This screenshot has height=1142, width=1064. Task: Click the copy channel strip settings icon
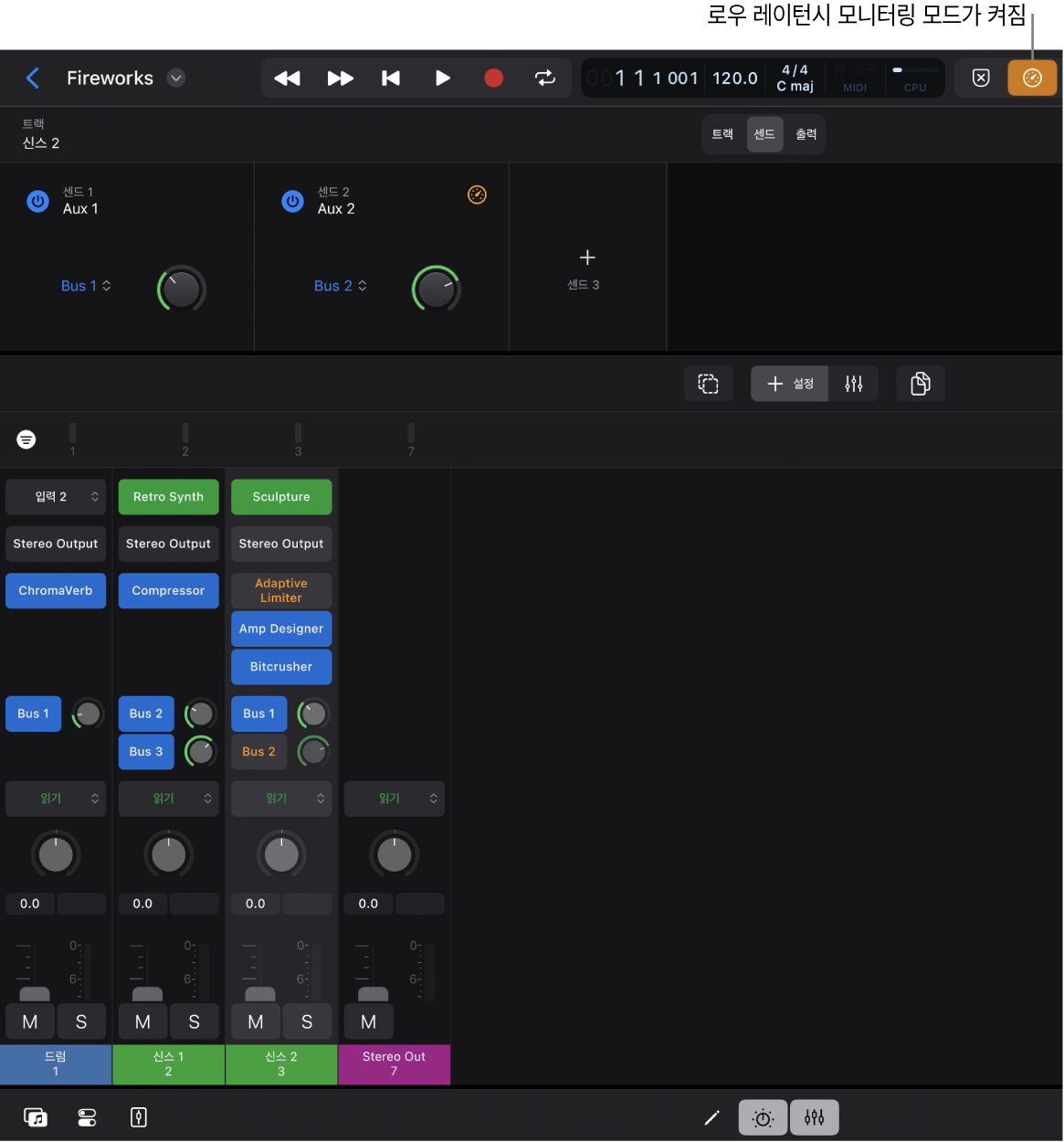pyautogui.click(x=920, y=384)
